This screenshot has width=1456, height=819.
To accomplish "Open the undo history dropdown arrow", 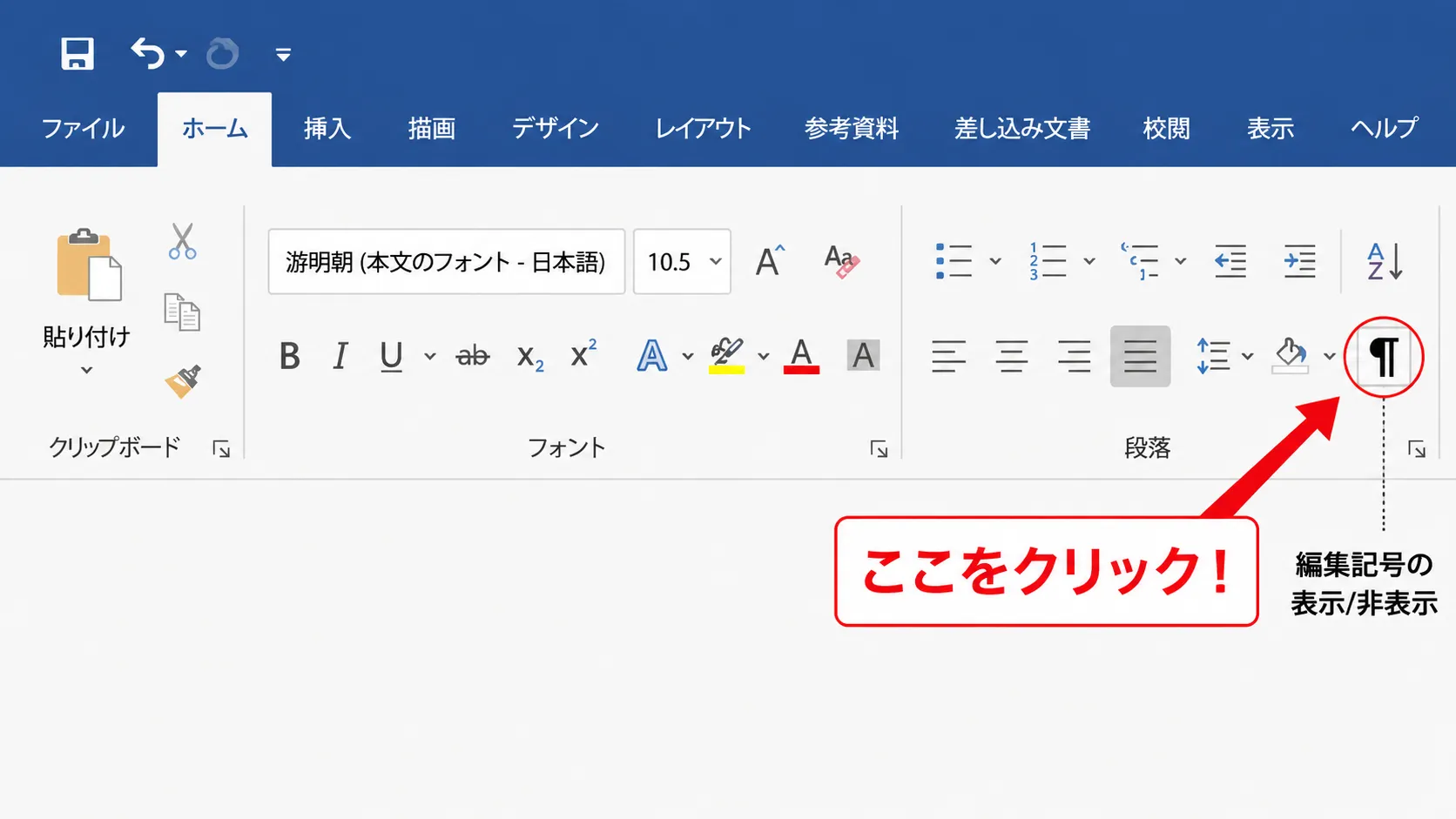I will pyautogui.click(x=181, y=54).
